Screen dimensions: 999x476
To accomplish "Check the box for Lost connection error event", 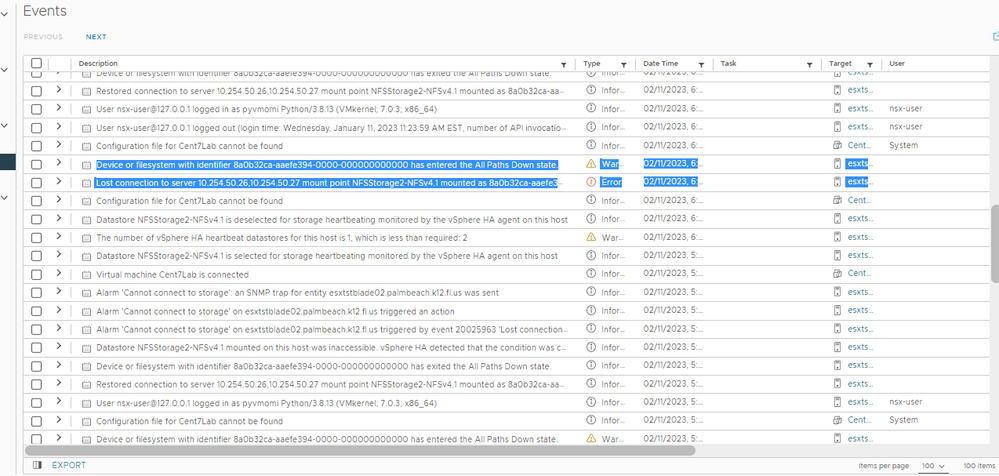I will (37, 182).
